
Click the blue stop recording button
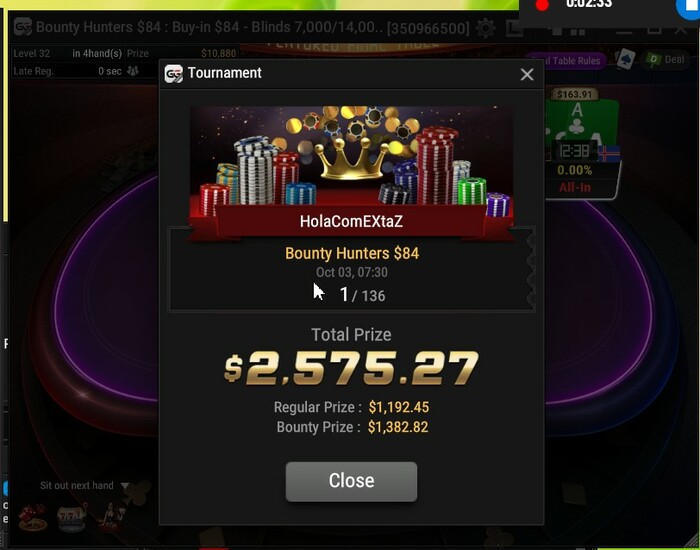(x=688, y=7)
